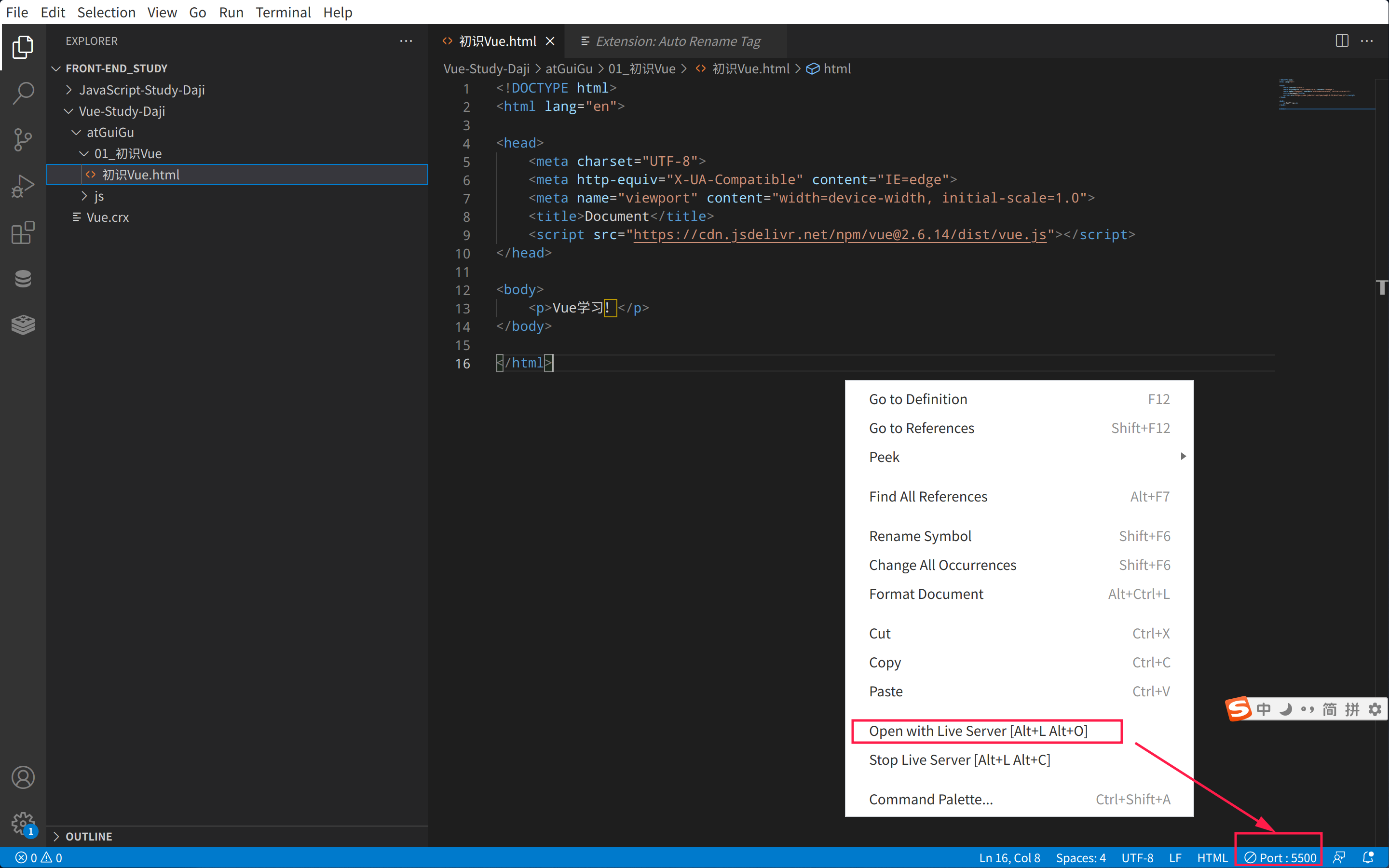The height and width of the screenshot is (868, 1389).
Task: Change indentation via Spaces: 4
Action: pyautogui.click(x=1081, y=858)
